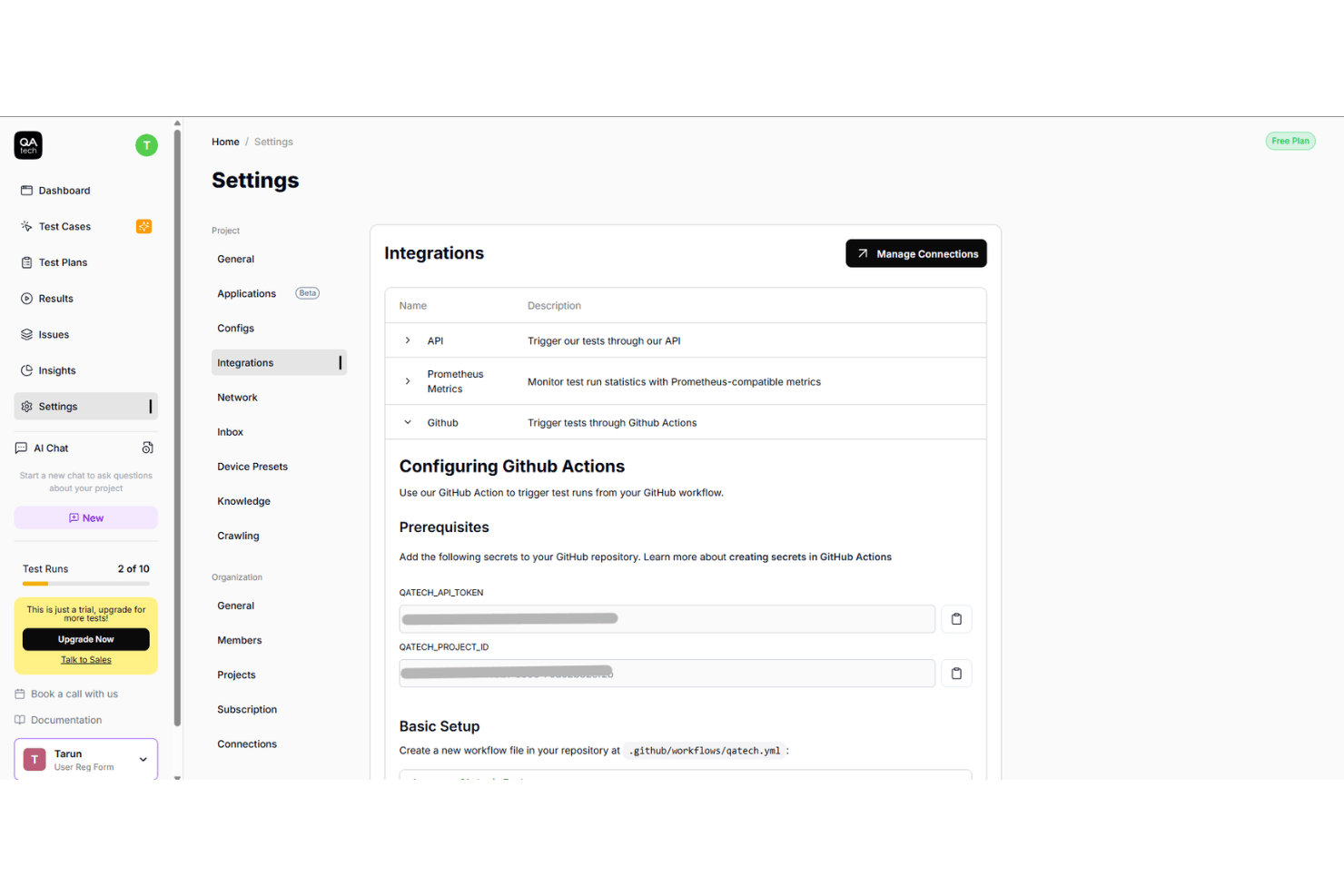Screen dimensions: 1344x896
Task: Open the Members settings section
Action: [240, 641]
